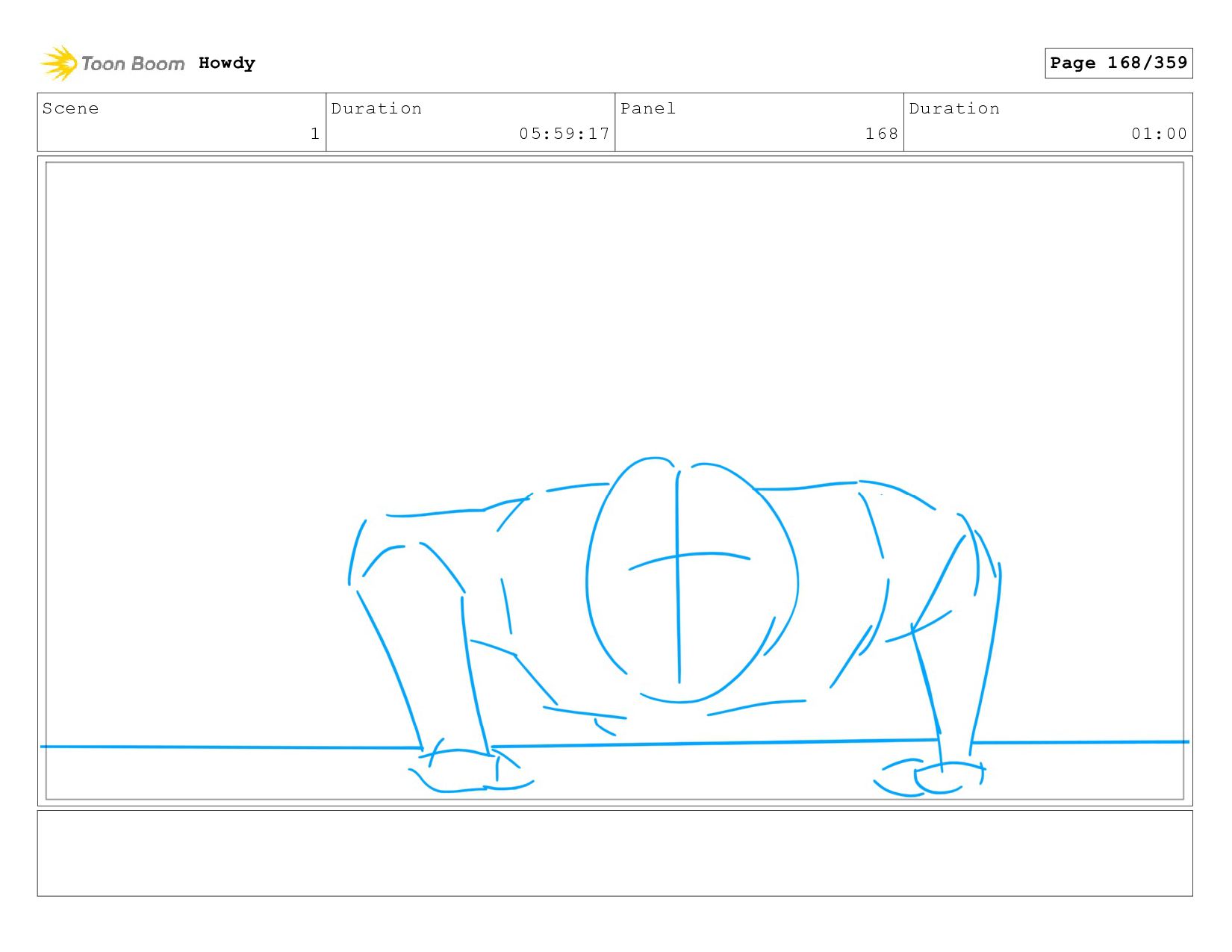This screenshot has width=1232, height=952.
Task: Click the panel duration value '01:00'
Action: point(1159,134)
